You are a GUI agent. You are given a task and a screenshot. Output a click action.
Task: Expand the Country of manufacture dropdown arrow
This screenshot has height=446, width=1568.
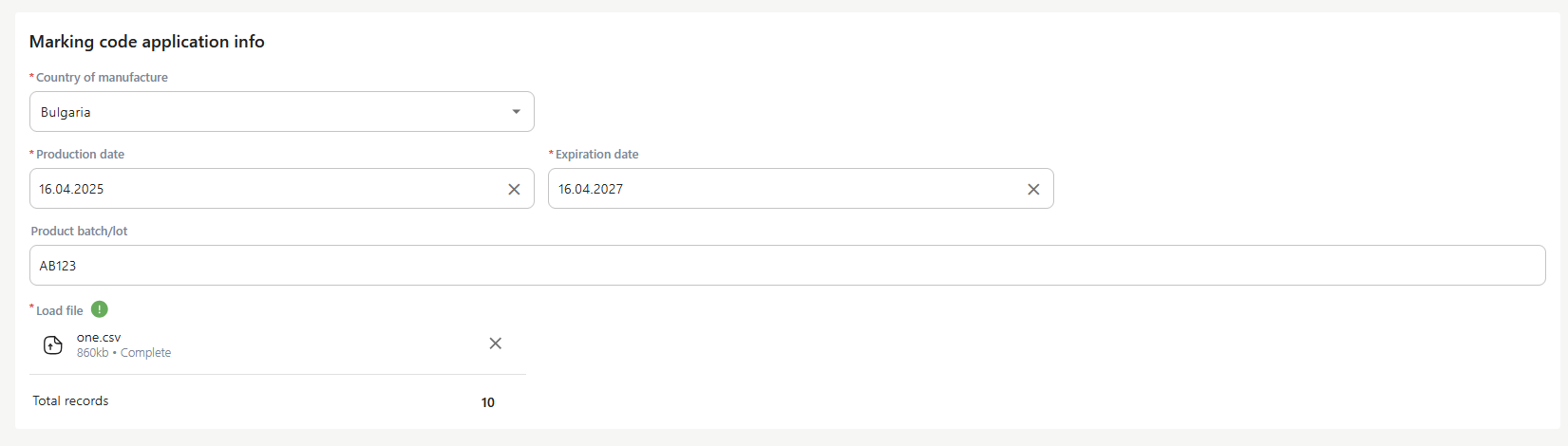[x=516, y=112]
